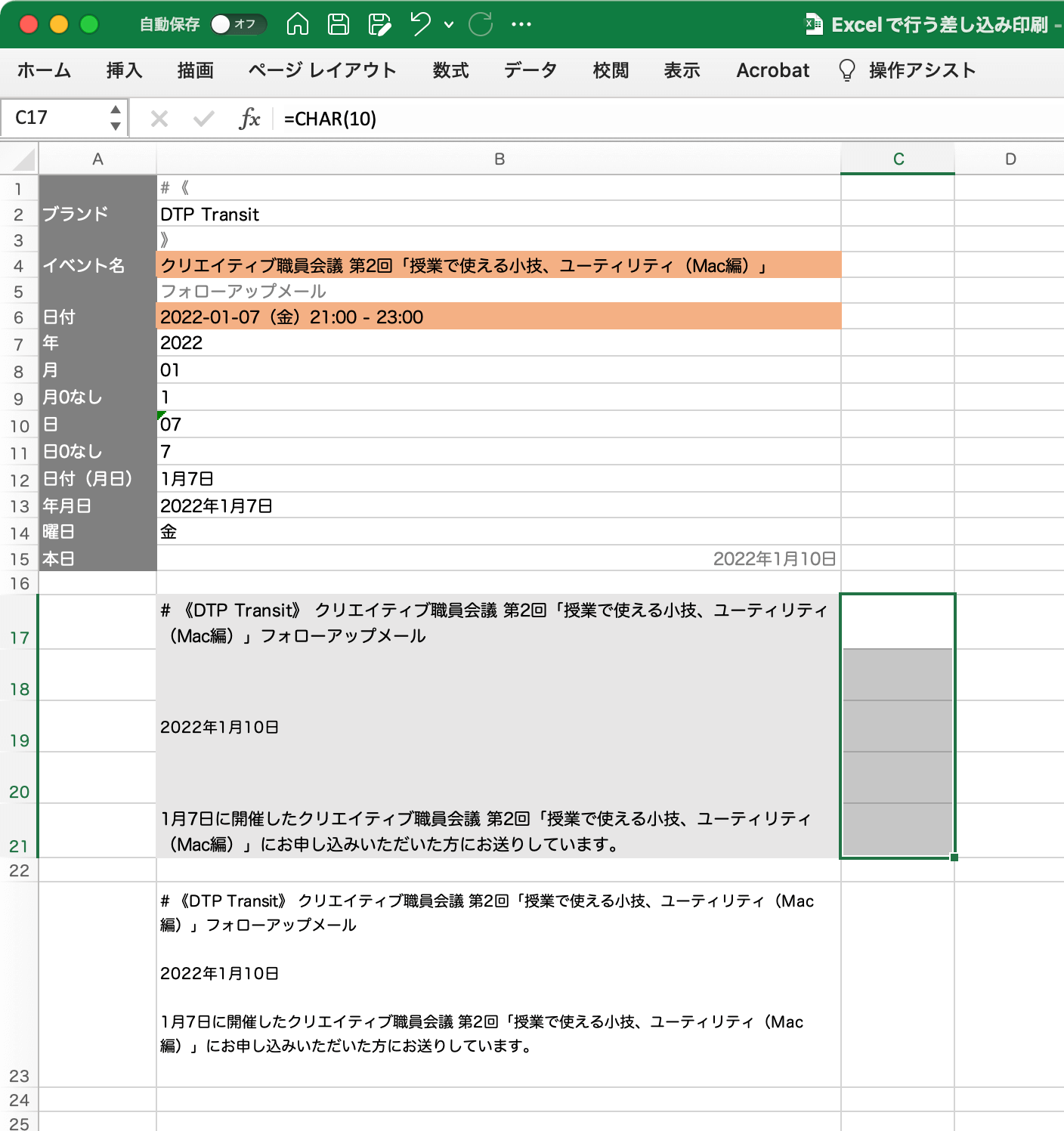Click the orange event title cell
The height and width of the screenshot is (1131, 1064).
point(499,265)
